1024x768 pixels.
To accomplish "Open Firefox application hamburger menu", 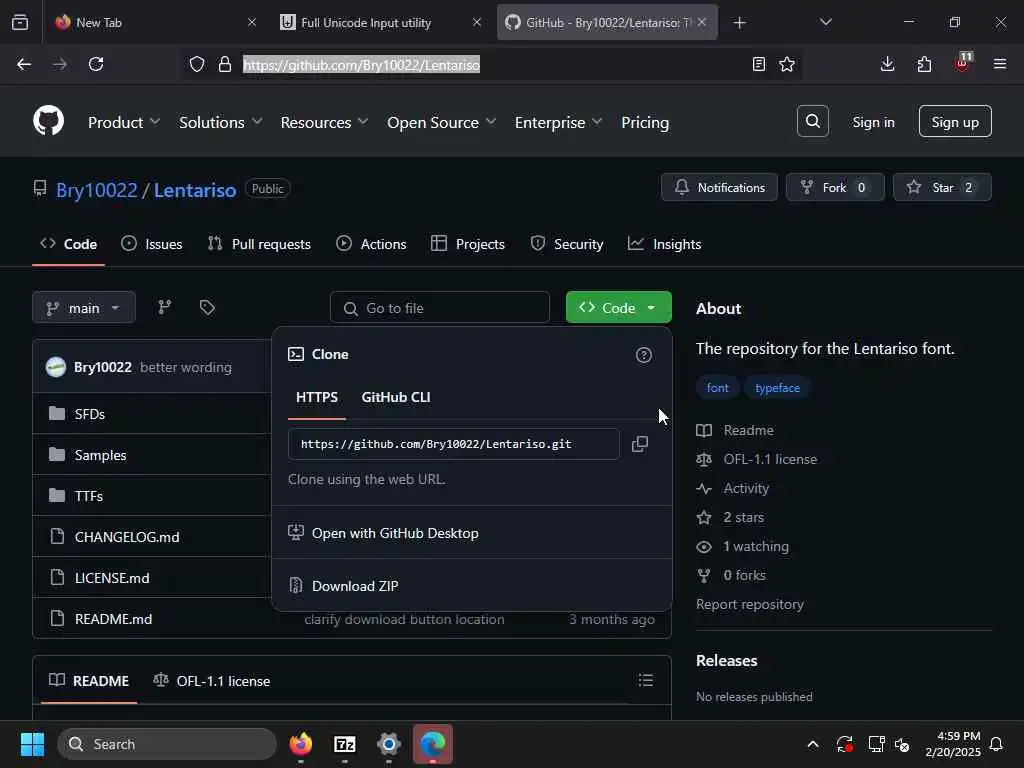I will (1000, 64).
